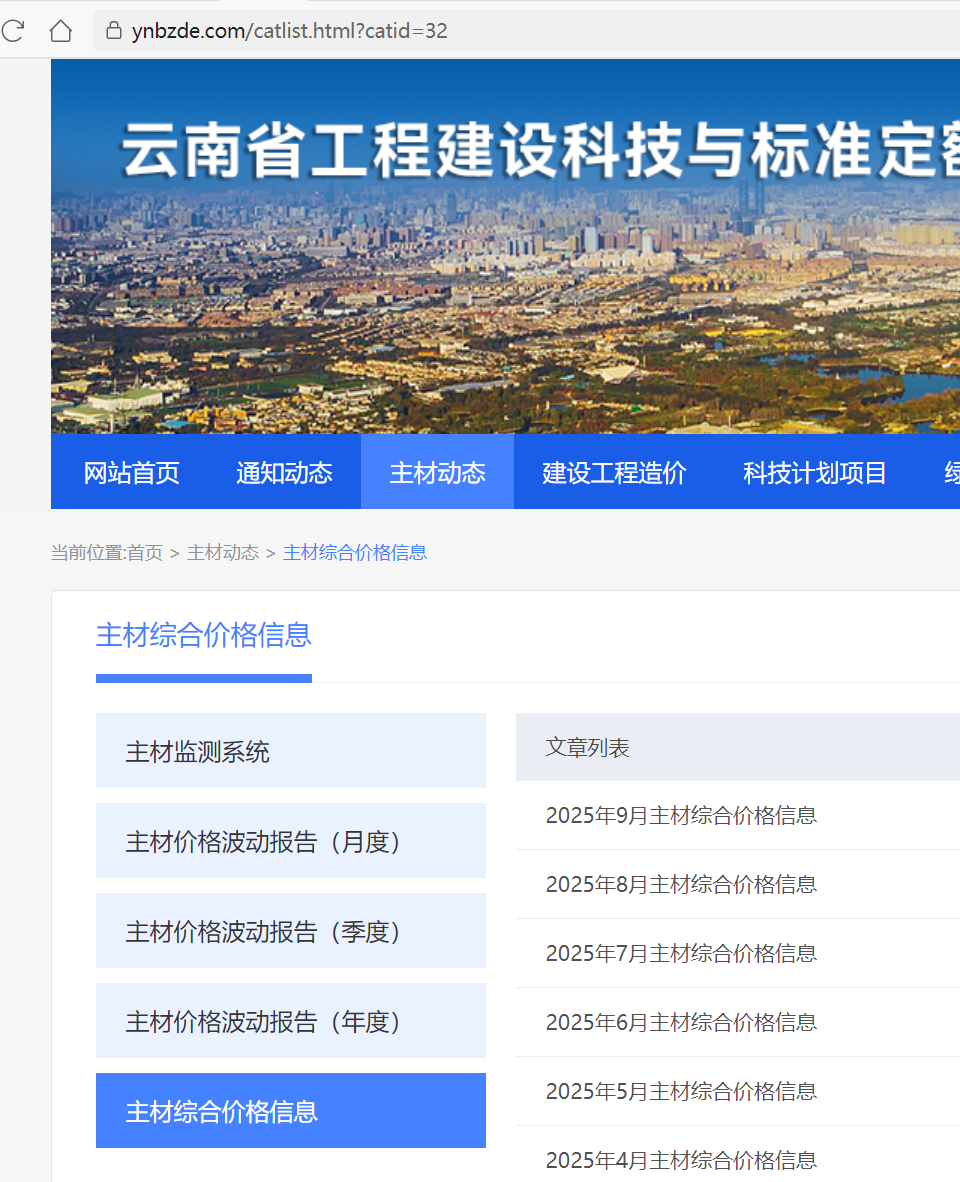960x1182 pixels.
Task: Open 主材价格波动报告（季度）sidebar item
Action: pyautogui.click(x=291, y=931)
